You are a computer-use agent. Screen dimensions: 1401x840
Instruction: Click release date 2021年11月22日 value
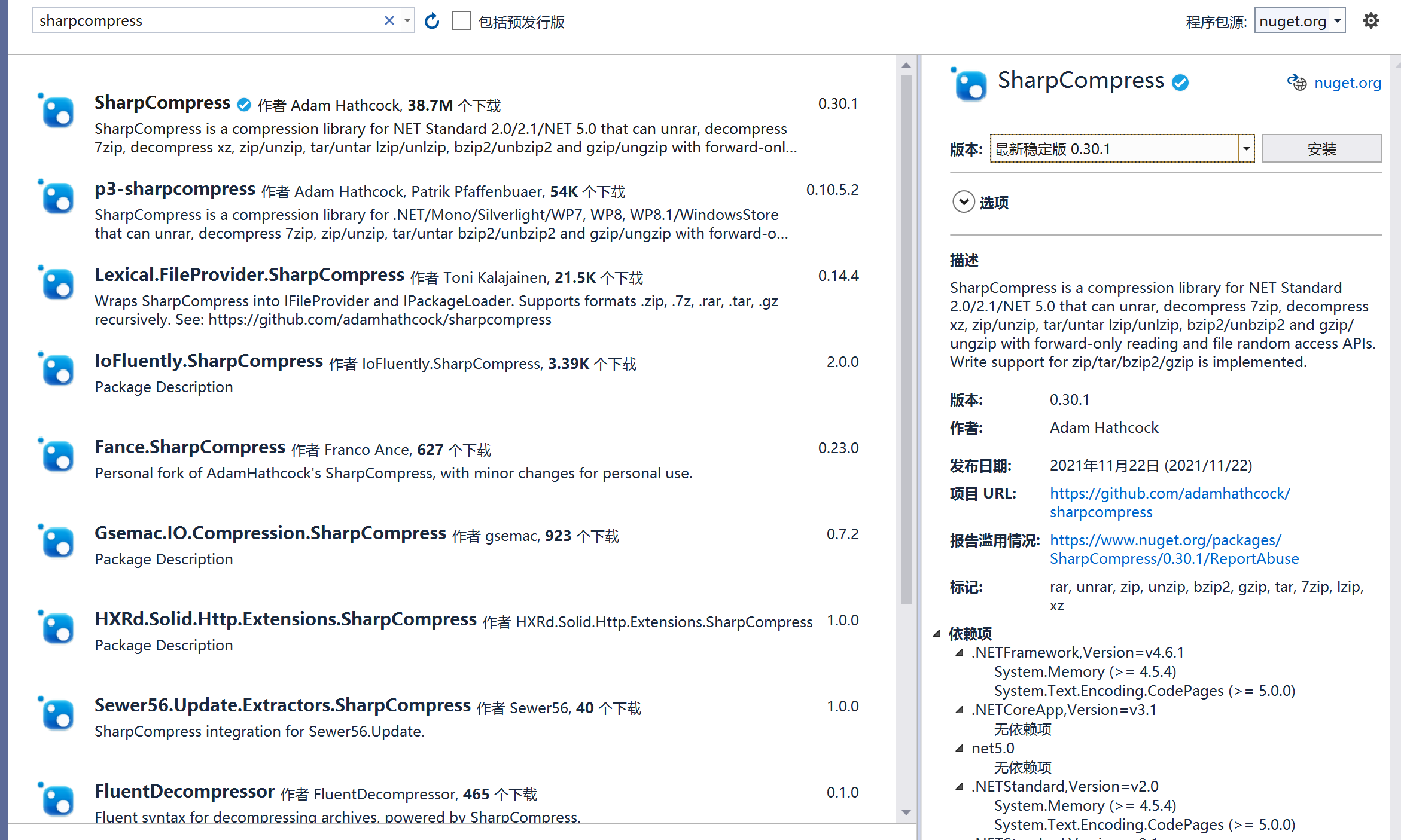[x=1150, y=465]
